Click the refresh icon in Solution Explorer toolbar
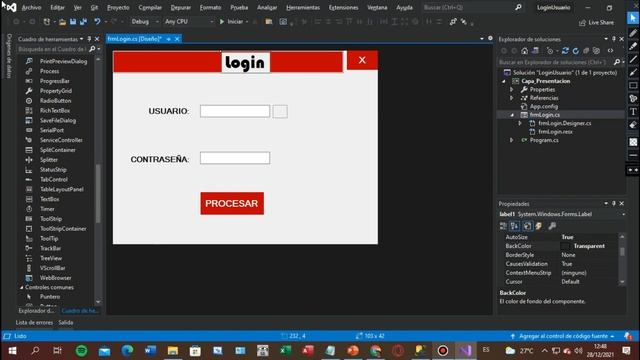 576,51
